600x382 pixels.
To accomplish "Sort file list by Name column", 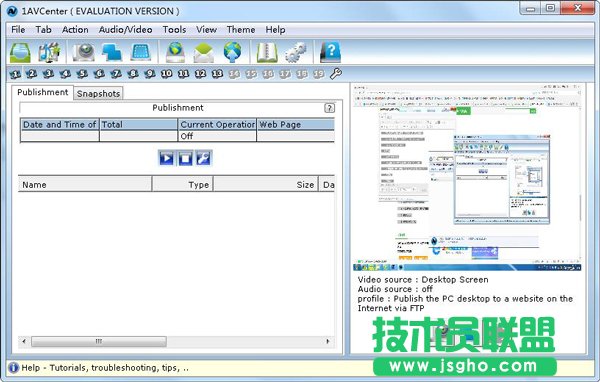I will coord(85,184).
